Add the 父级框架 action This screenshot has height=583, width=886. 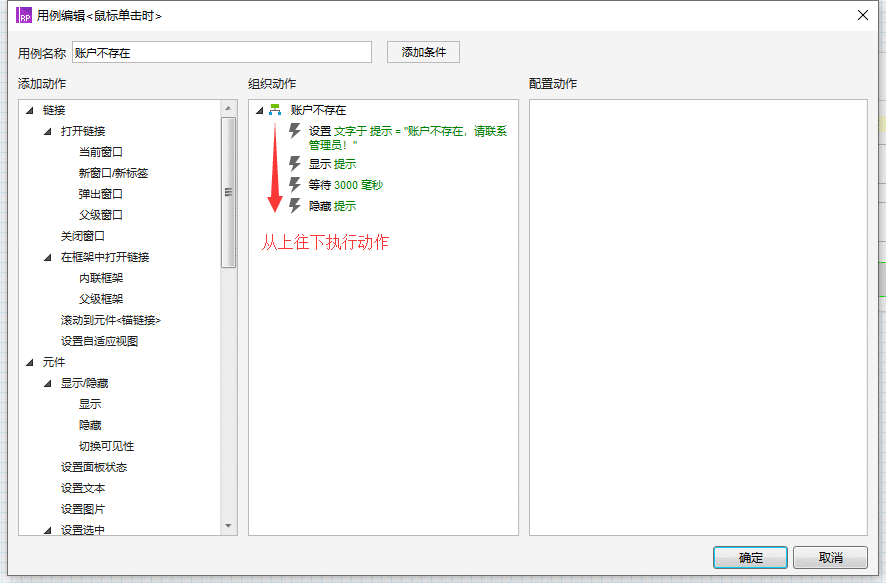[101, 299]
